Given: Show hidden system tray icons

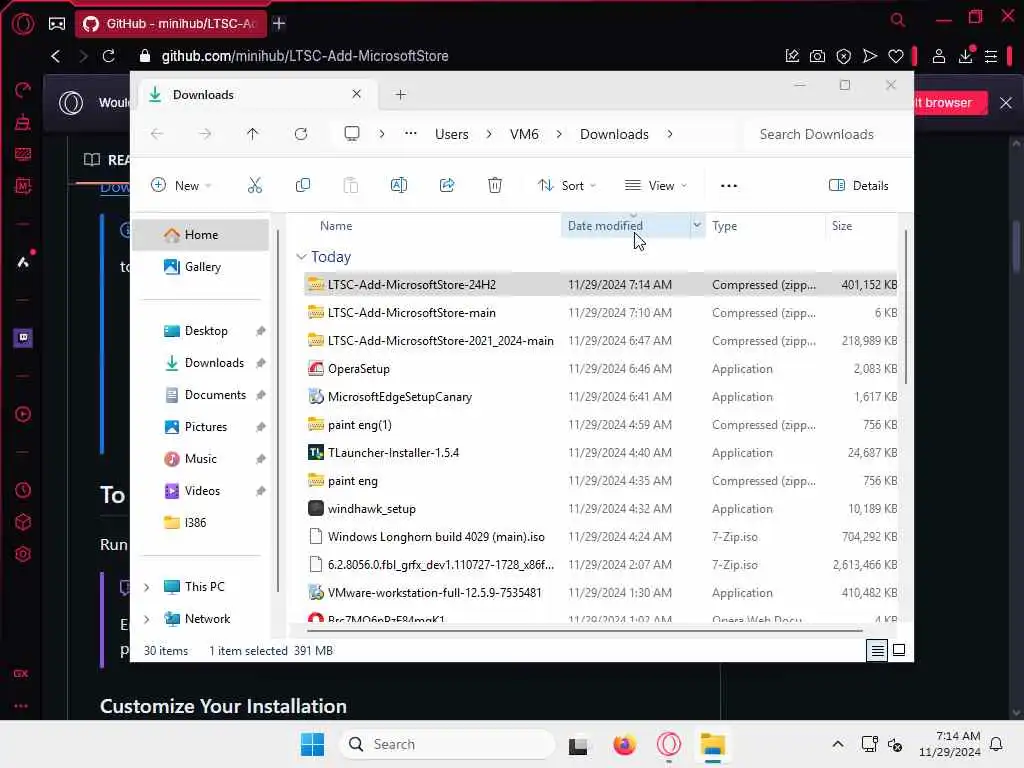Looking at the screenshot, I should [x=838, y=744].
